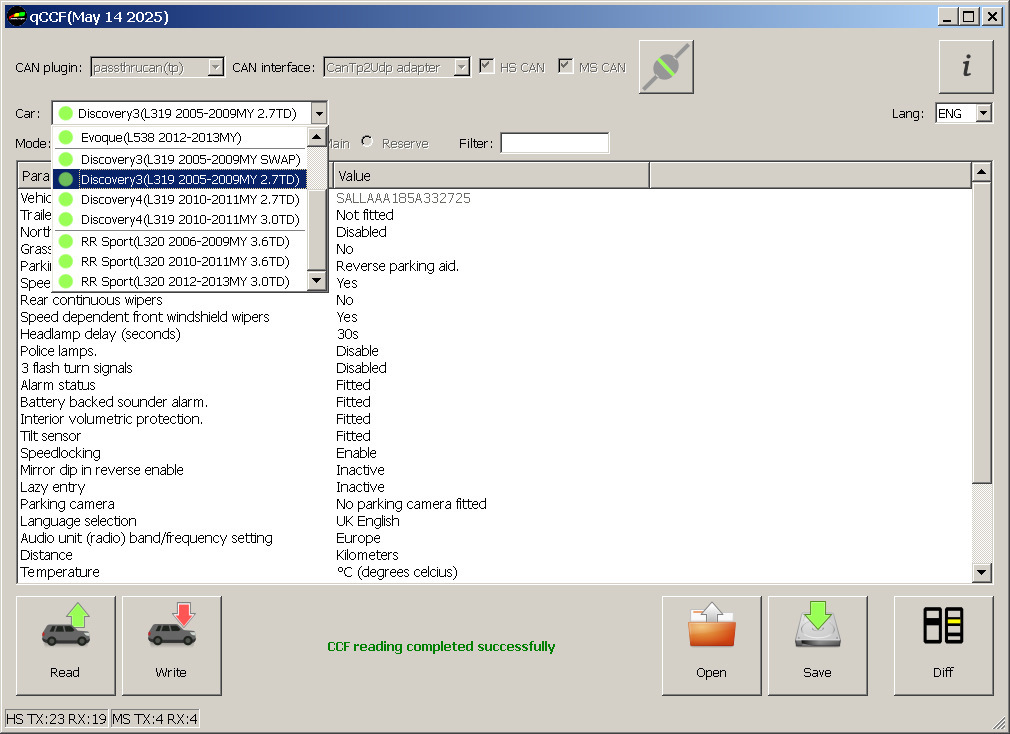Collapse the Car selection dropdown
The image size is (1010, 734).
point(319,113)
